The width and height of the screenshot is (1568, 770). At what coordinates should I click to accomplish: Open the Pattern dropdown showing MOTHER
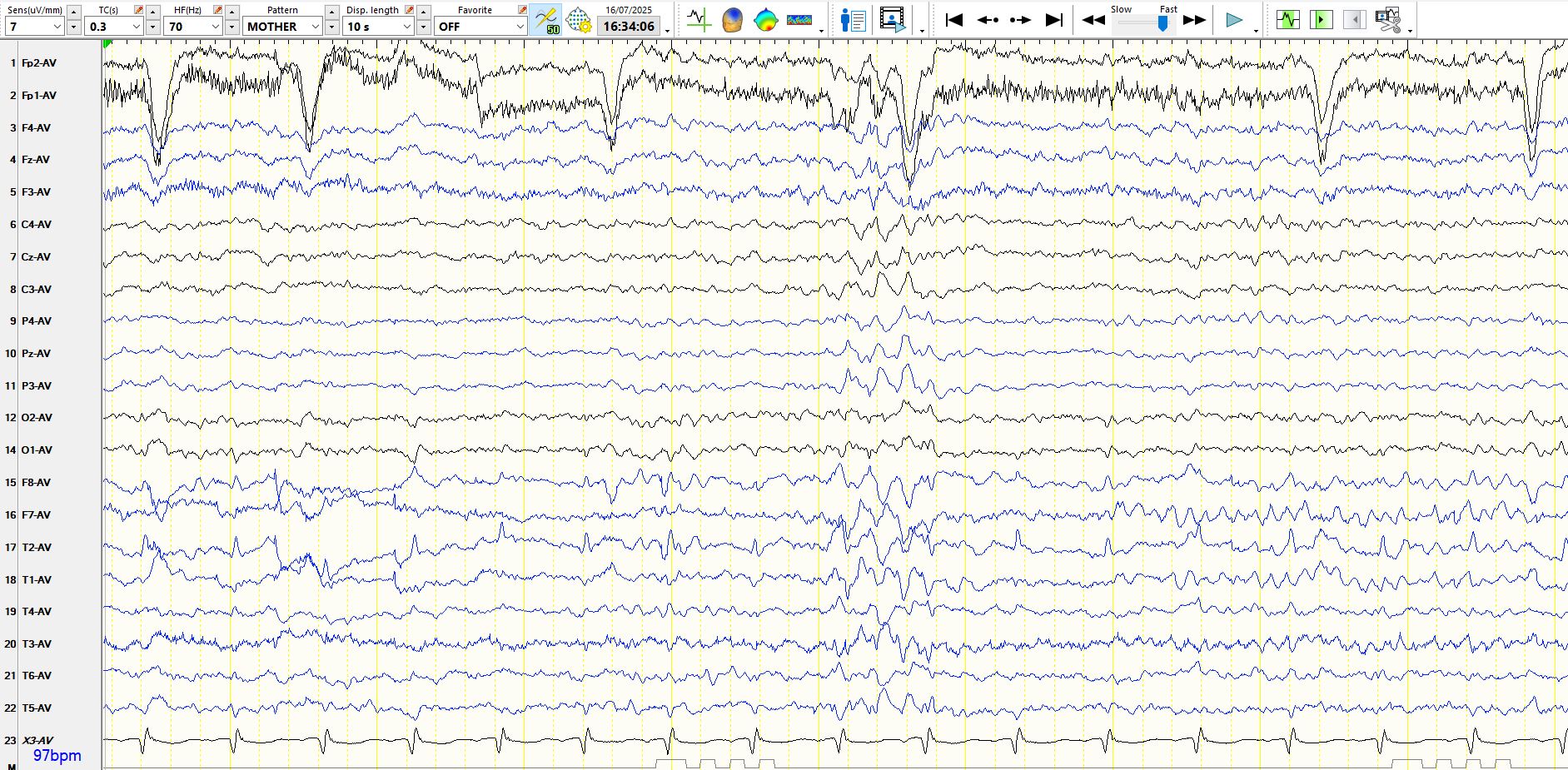[x=315, y=27]
